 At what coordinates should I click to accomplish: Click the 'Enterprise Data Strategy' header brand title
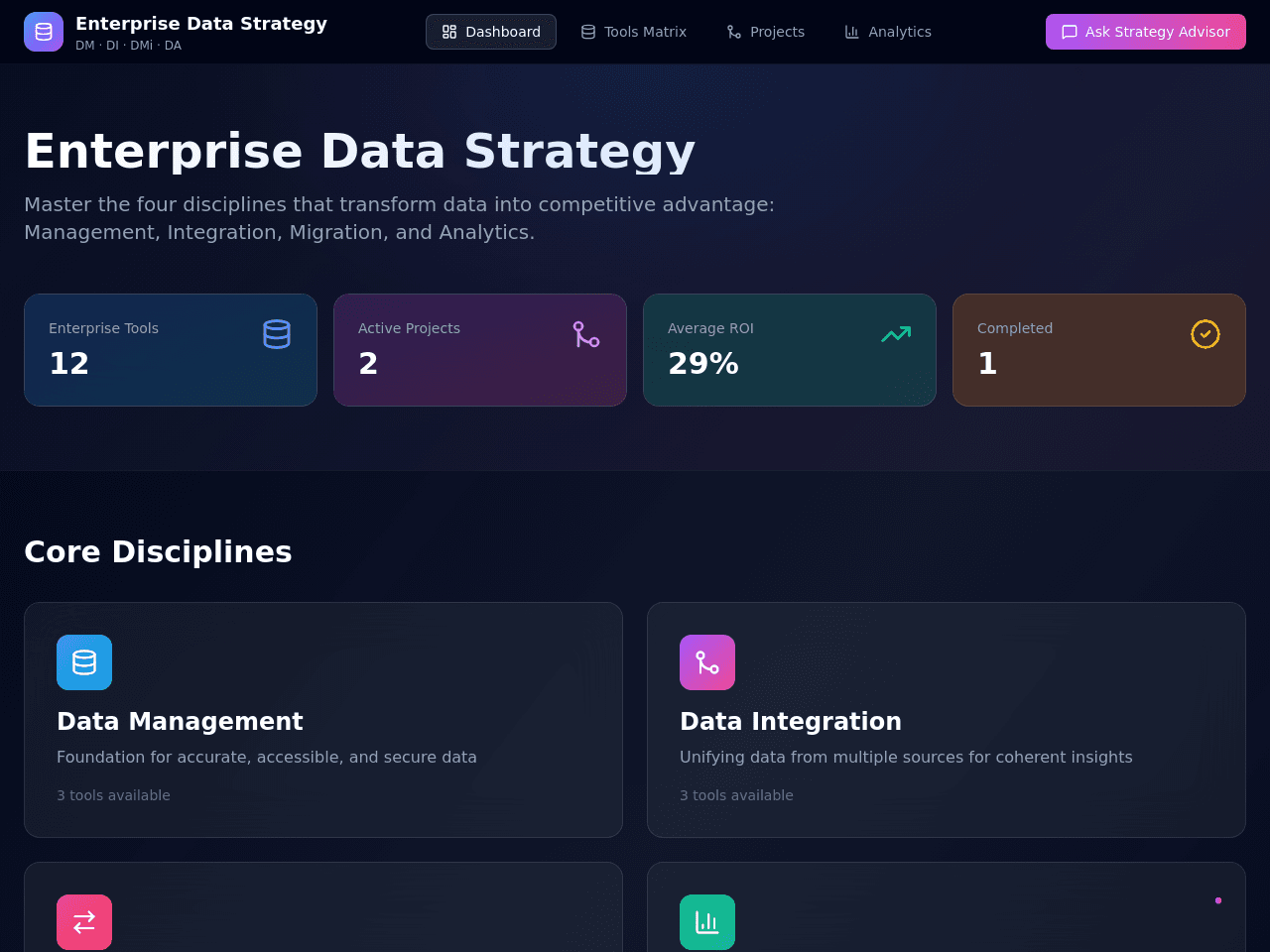(201, 24)
